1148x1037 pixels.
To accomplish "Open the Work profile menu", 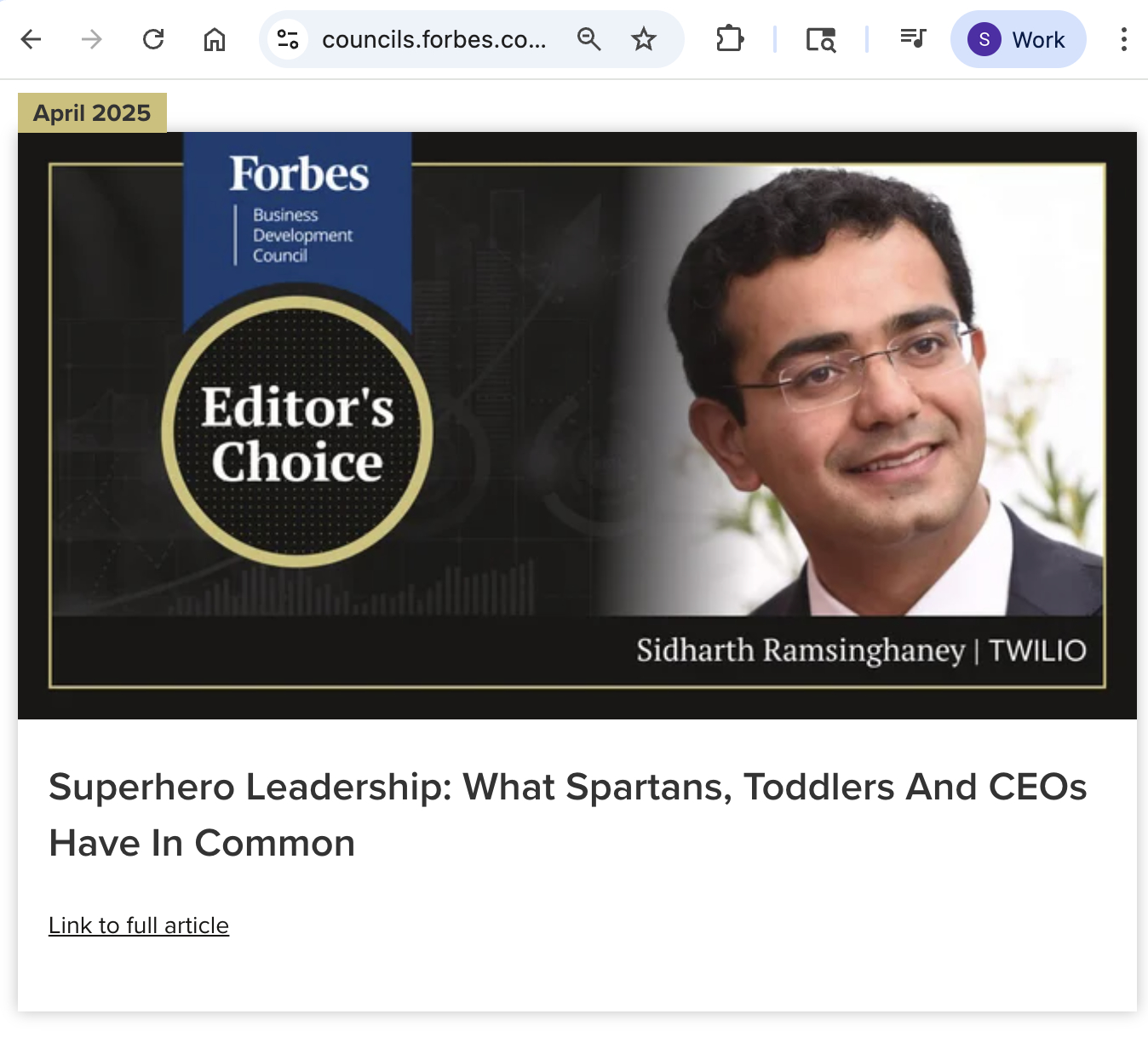I will click(x=1018, y=39).
